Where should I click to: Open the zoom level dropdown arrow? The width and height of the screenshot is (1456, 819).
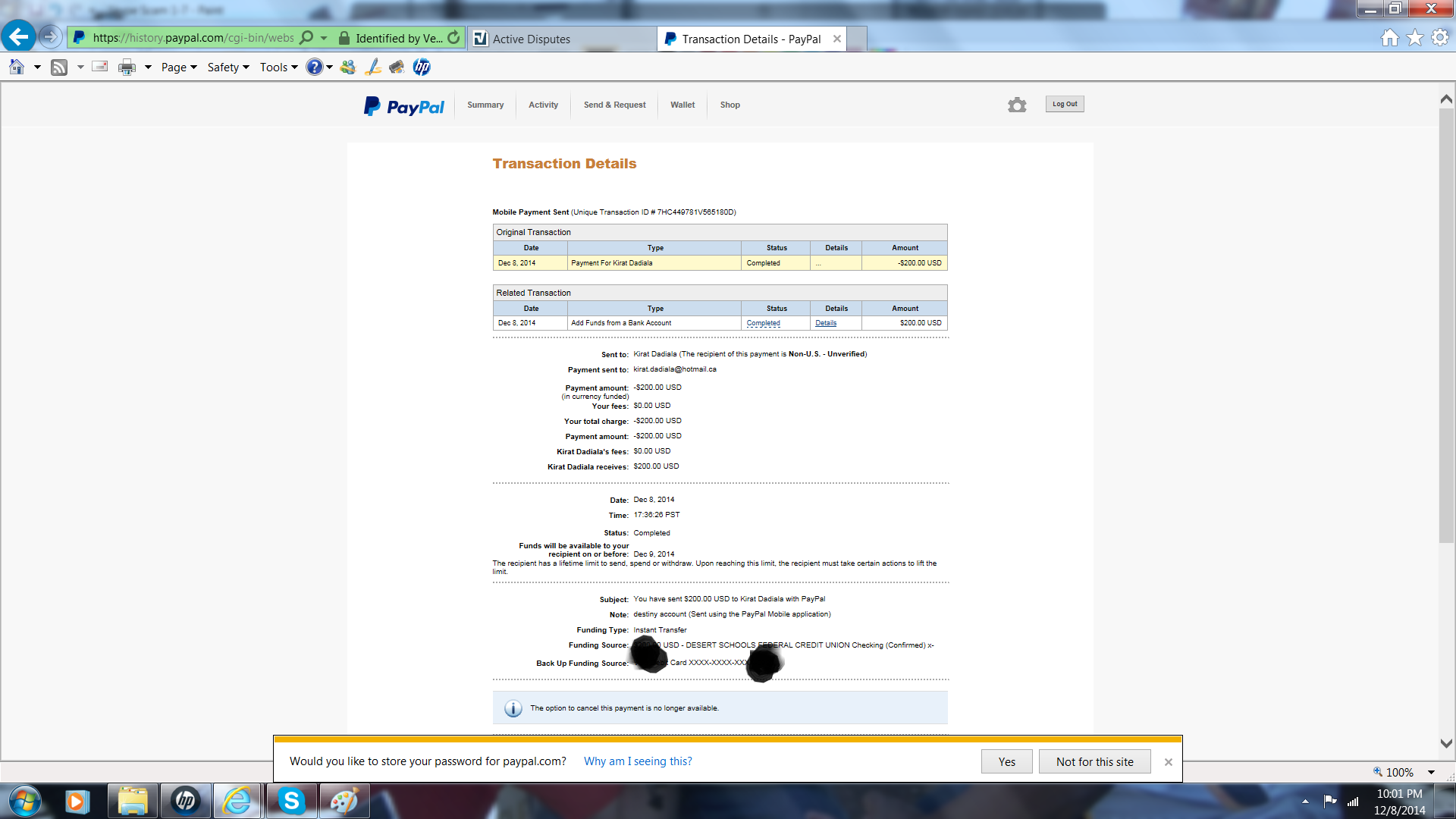(1431, 773)
